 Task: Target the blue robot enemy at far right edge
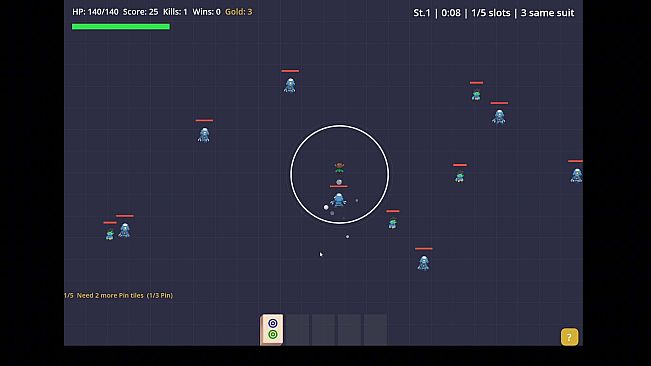[x=576, y=175]
